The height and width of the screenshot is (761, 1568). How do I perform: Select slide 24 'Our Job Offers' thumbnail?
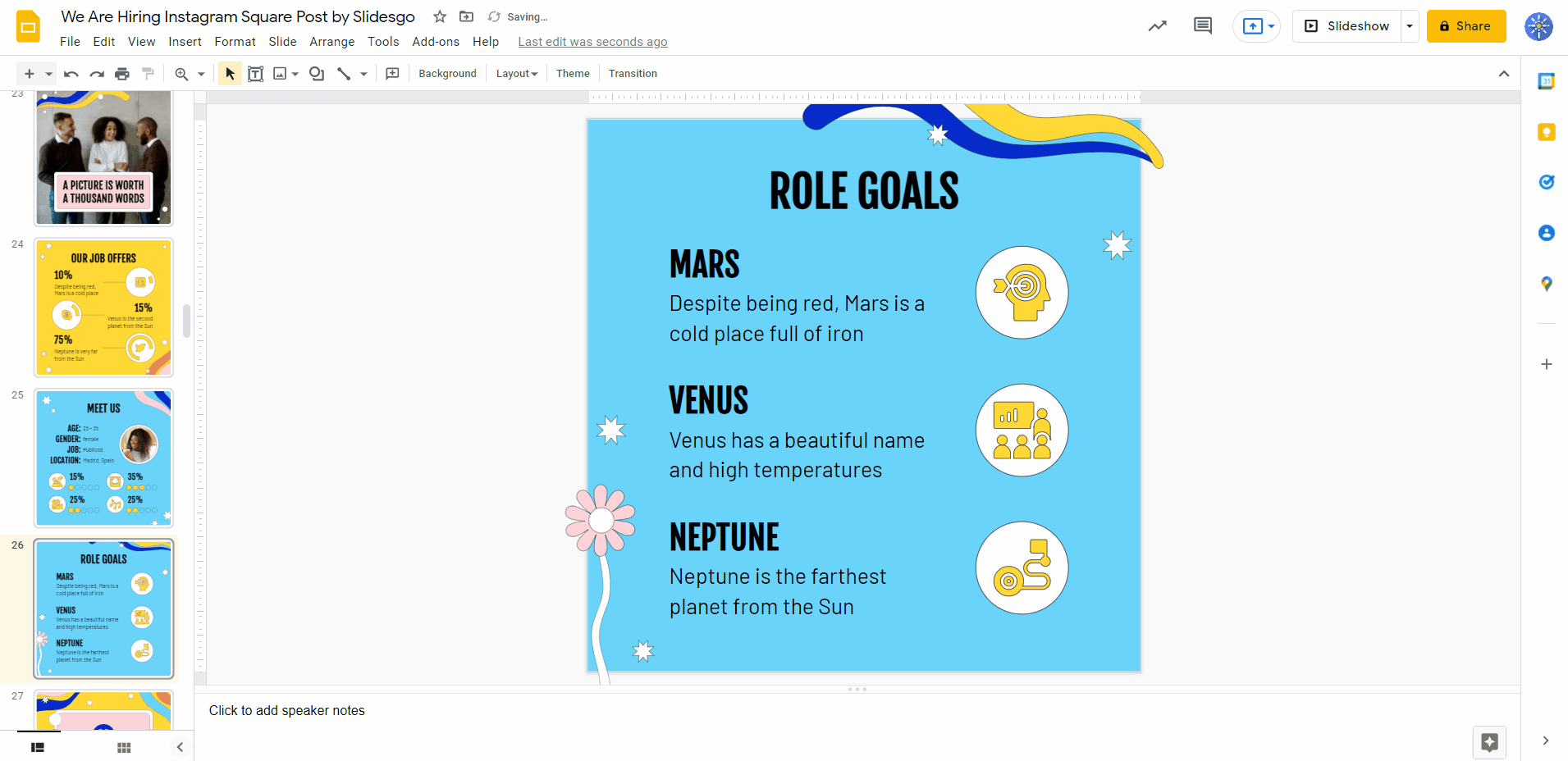click(103, 308)
